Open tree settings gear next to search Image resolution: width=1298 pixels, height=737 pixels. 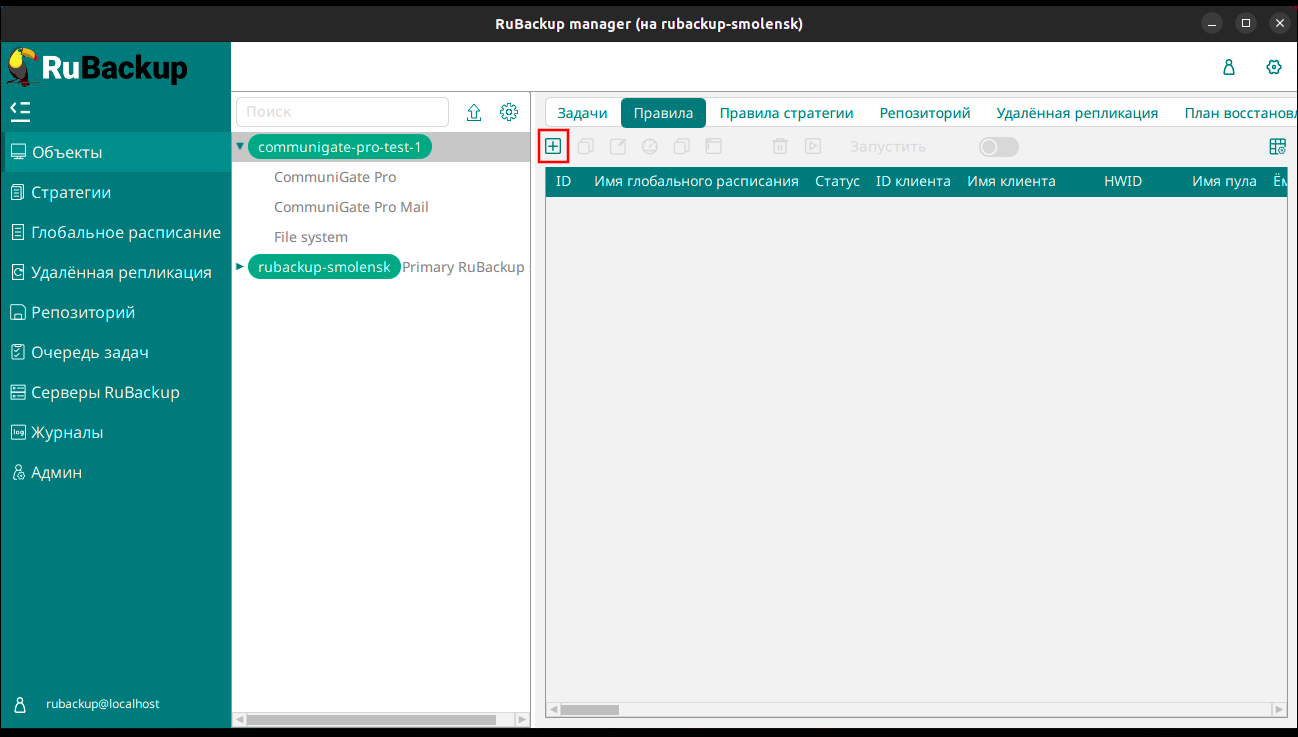[509, 112]
